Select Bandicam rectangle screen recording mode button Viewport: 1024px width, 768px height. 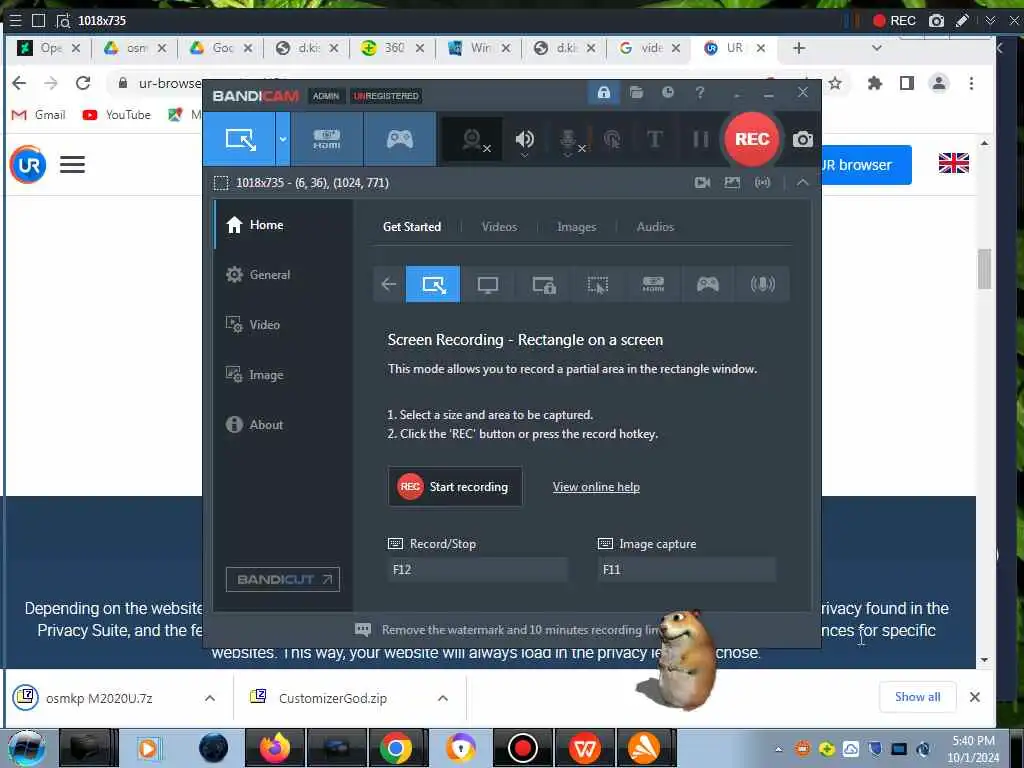(x=239, y=139)
